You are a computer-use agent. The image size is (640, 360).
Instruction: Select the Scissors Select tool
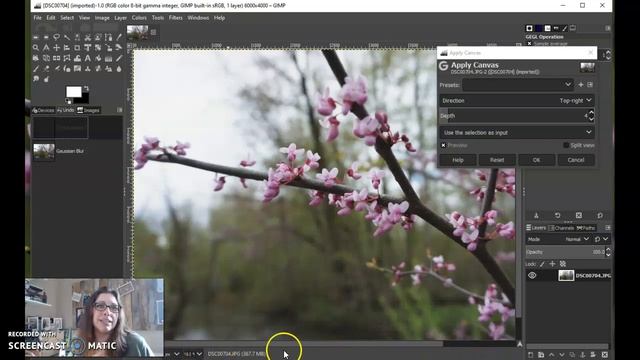click(x=88, y=37)
